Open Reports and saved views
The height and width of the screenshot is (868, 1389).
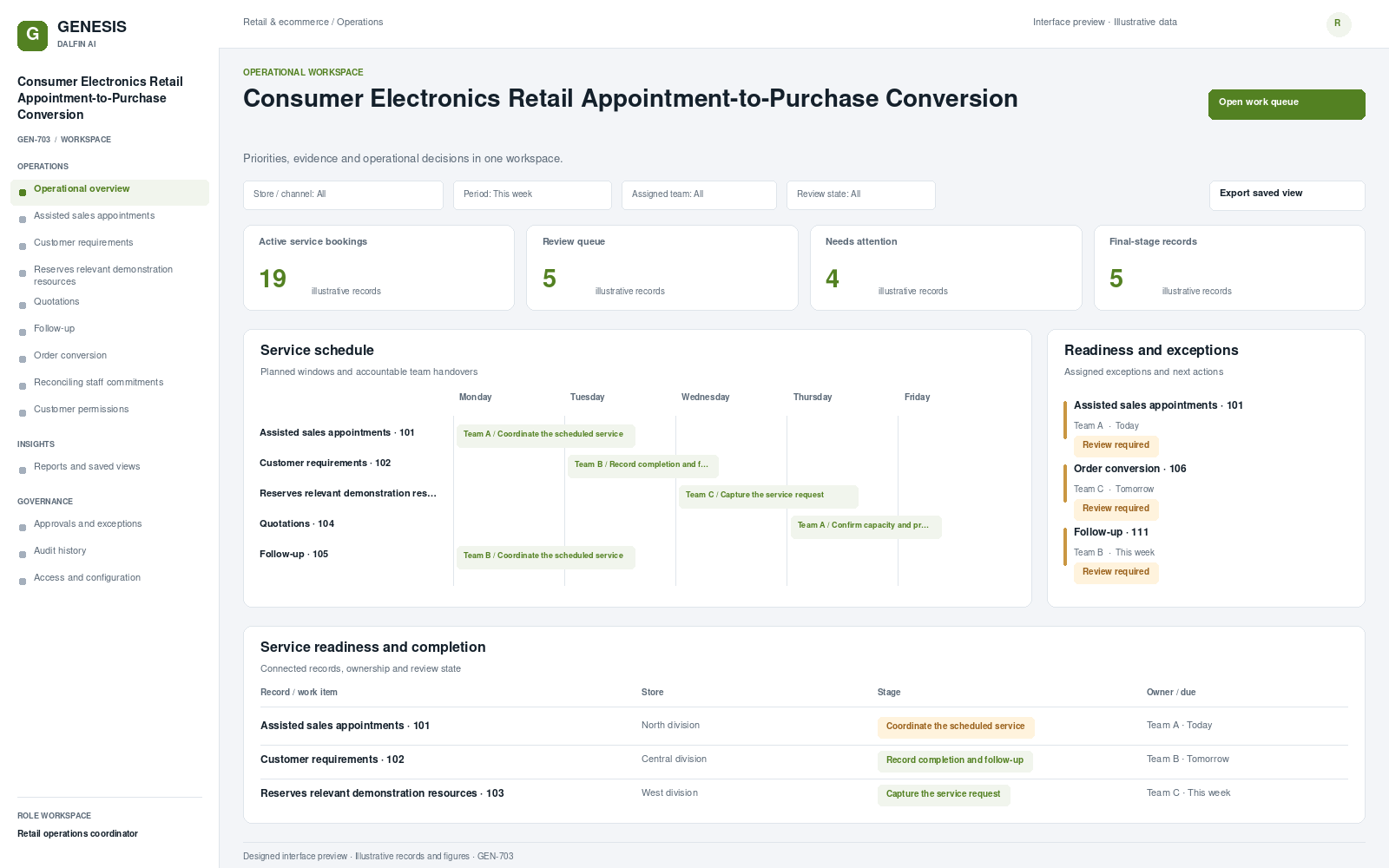point(109,467)
